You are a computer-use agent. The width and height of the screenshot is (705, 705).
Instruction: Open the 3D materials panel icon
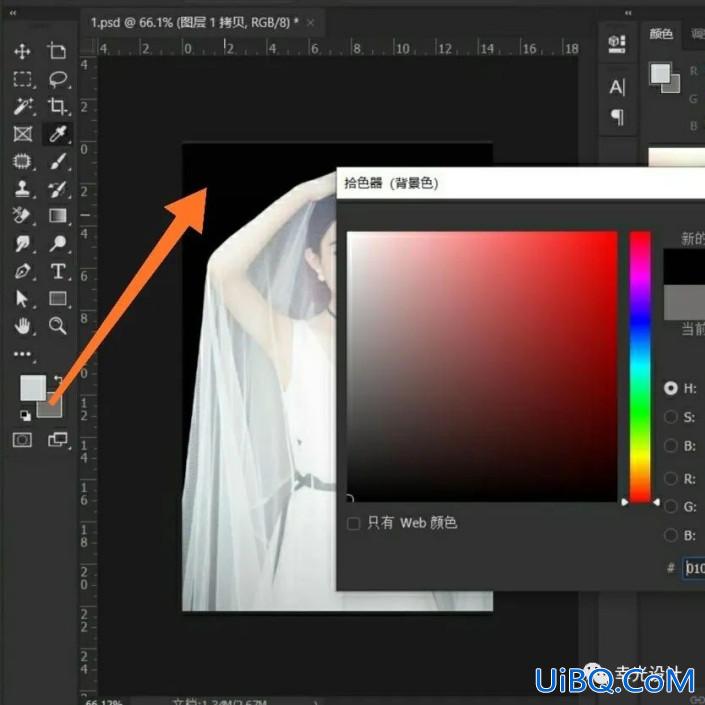(617, 44)
